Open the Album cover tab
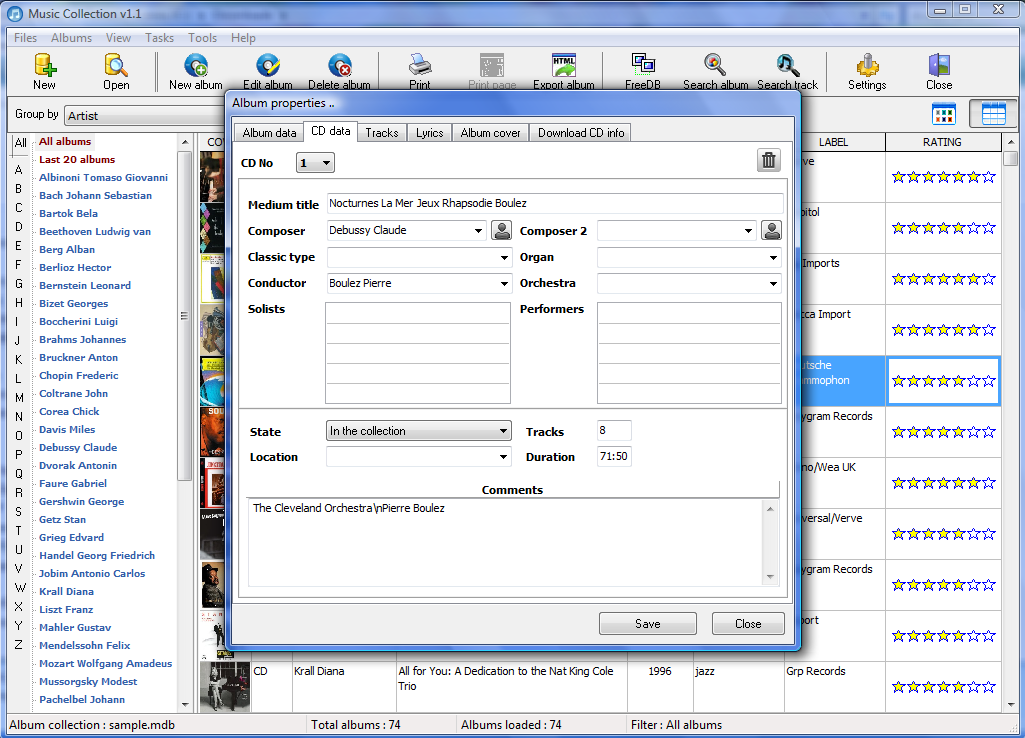The height and width of the screenshot is (738, 1025). coord(490,133)
